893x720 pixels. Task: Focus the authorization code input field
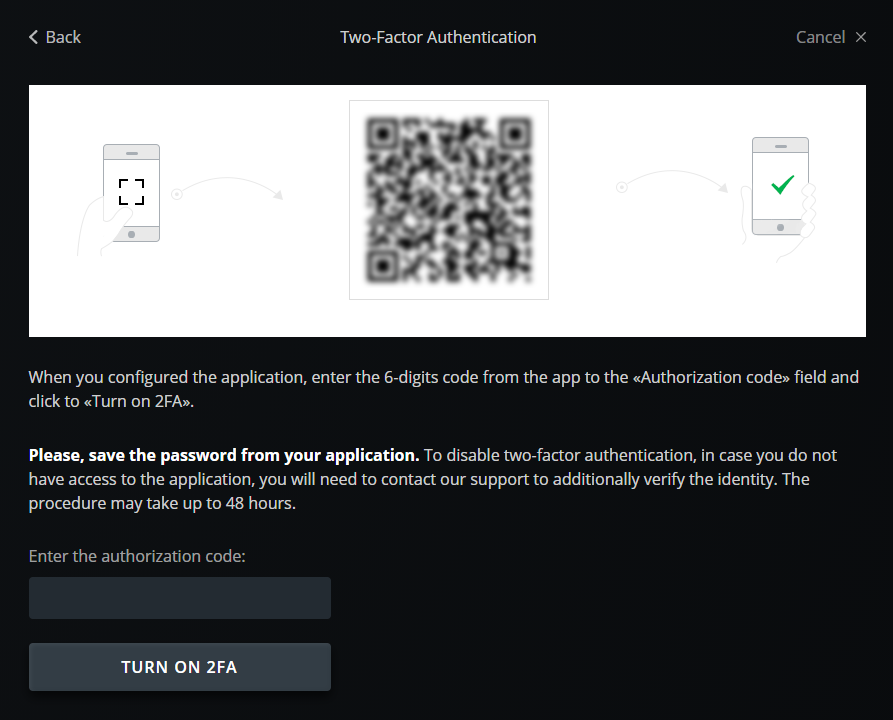(x=180, y=598)
